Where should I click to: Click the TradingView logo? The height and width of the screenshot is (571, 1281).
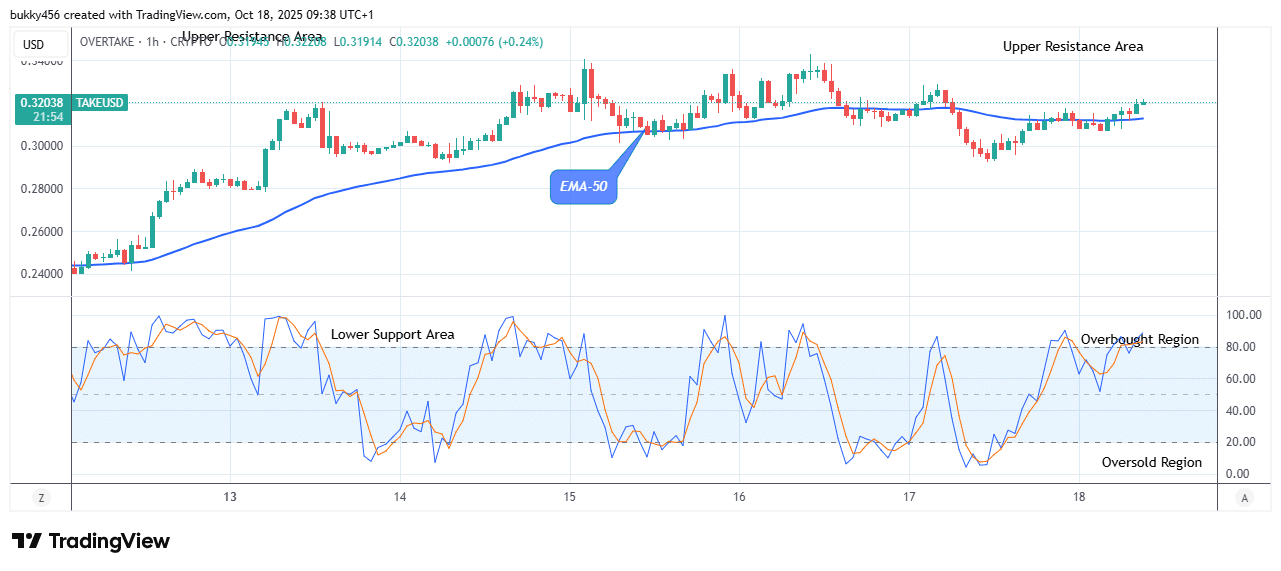(91, 541)
